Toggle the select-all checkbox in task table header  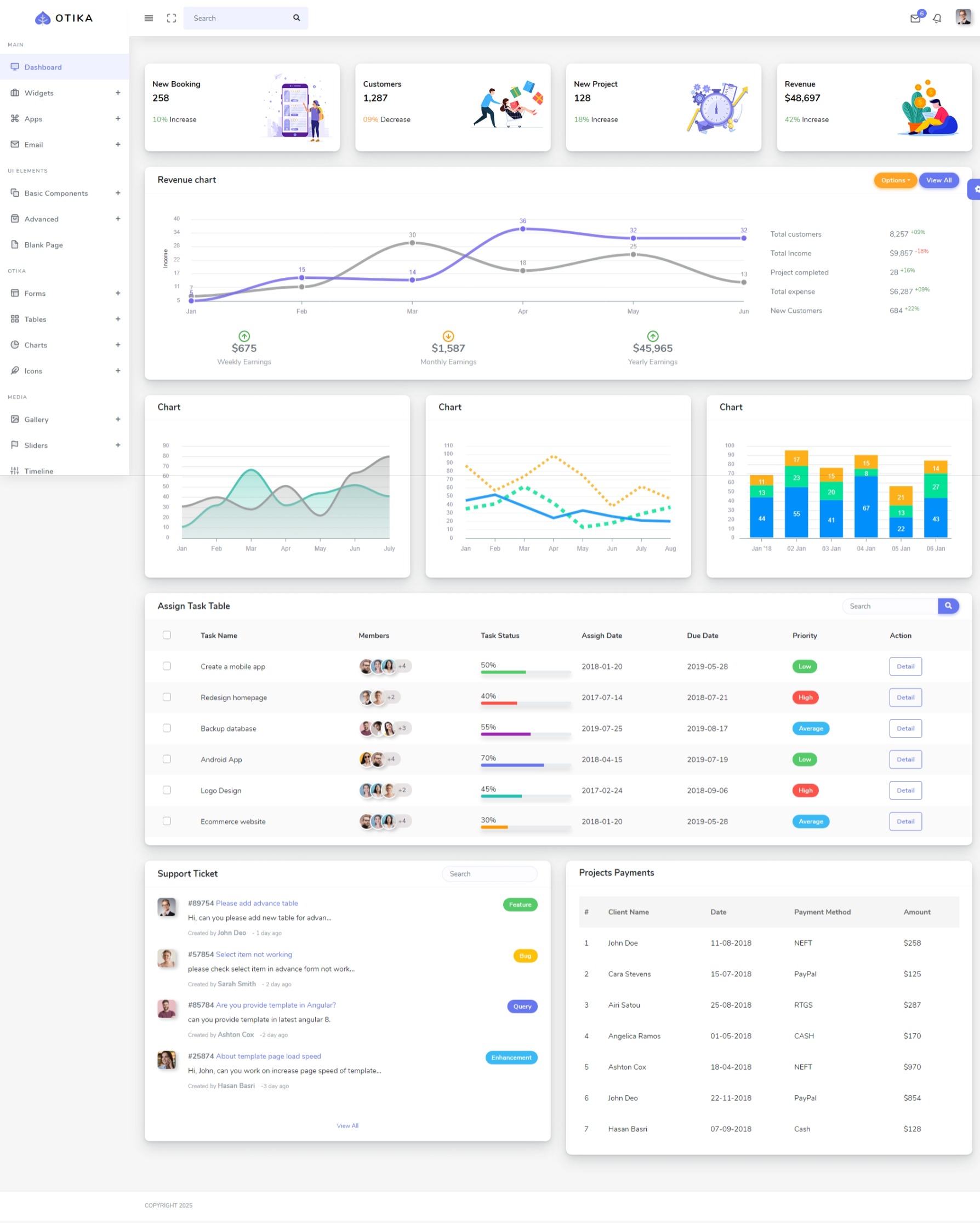167,635
